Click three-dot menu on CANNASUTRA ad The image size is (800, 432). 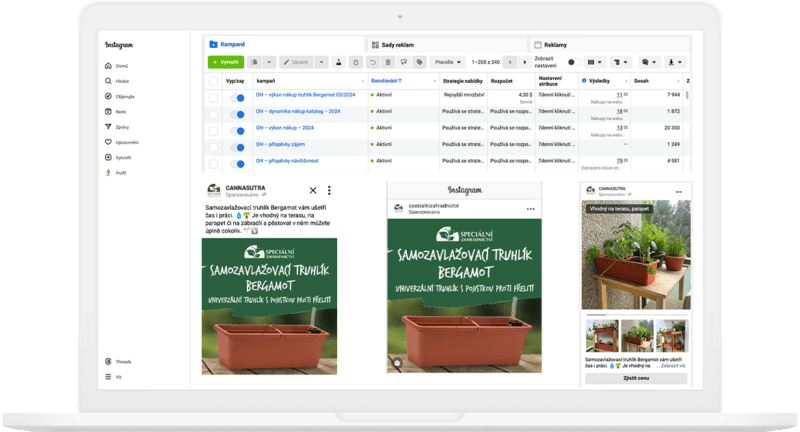click(329, 190)
